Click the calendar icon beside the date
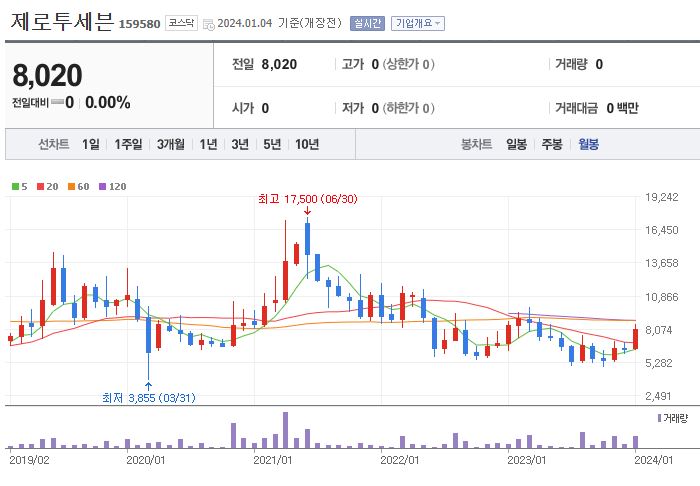 (x=208, y=24)
